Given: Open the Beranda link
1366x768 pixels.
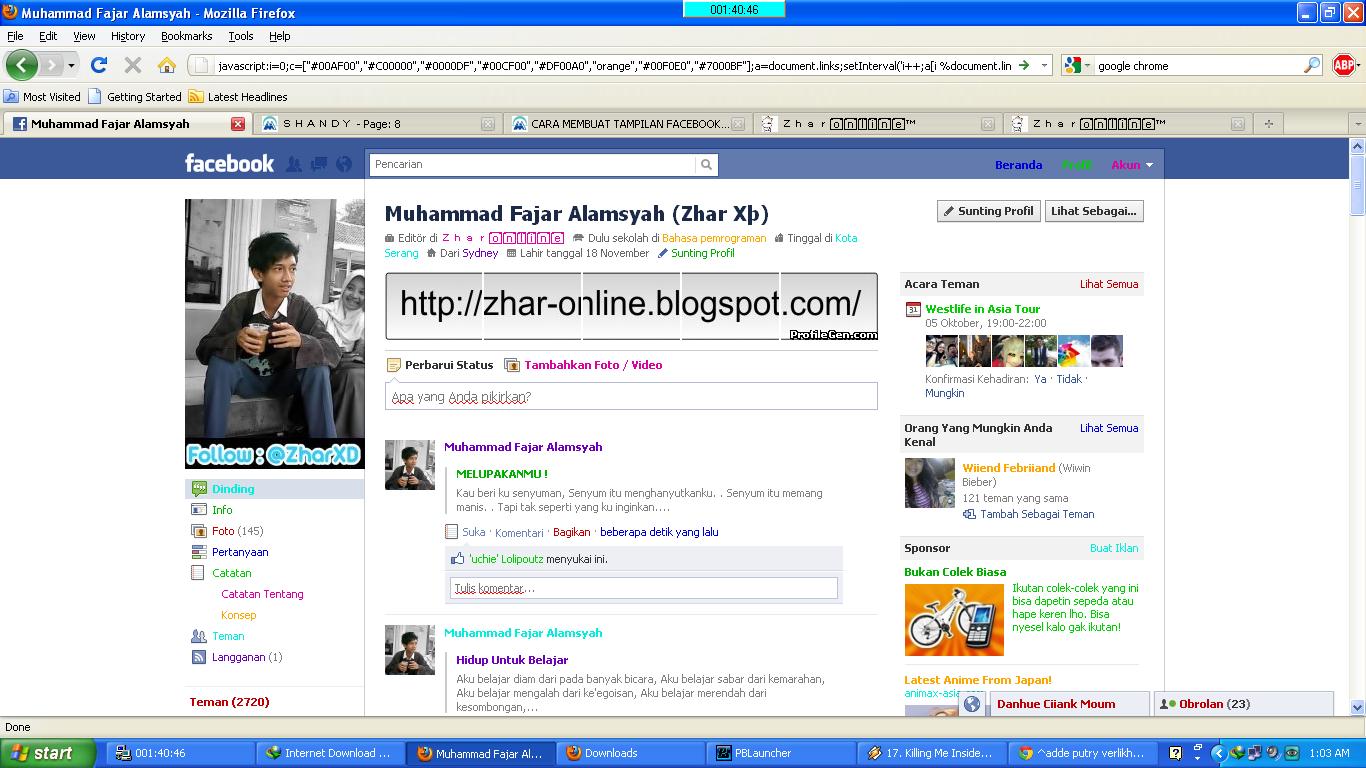Looking at the screenshot, I should pos(1018,165).
